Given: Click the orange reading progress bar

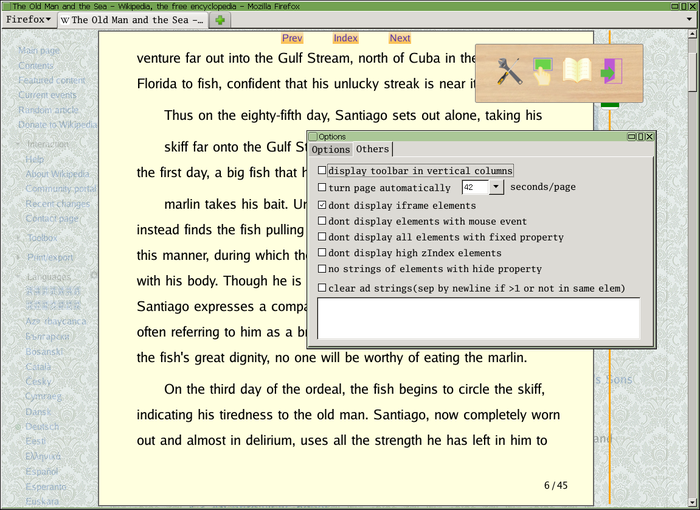Looking at the screenshot, I should 609,268.
